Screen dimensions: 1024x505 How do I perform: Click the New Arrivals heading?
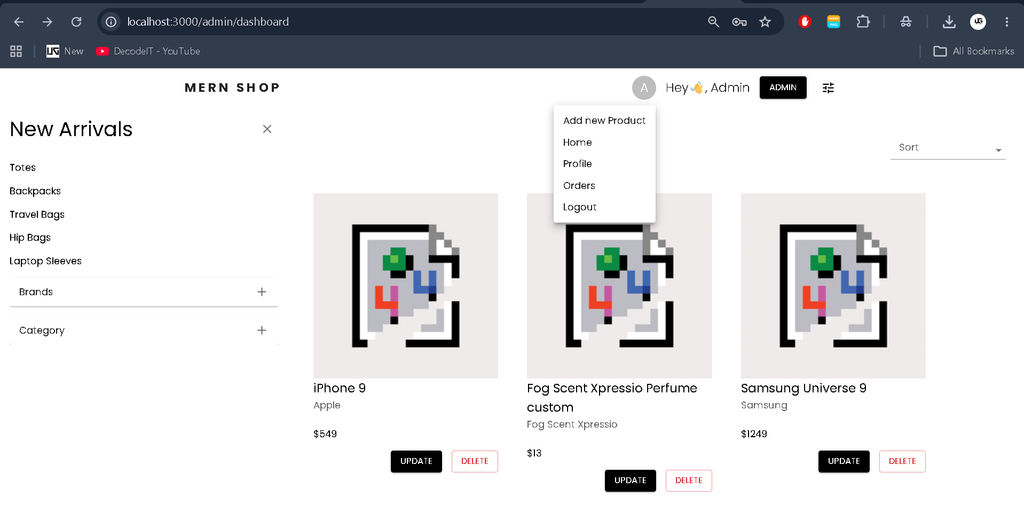point(71,129)
